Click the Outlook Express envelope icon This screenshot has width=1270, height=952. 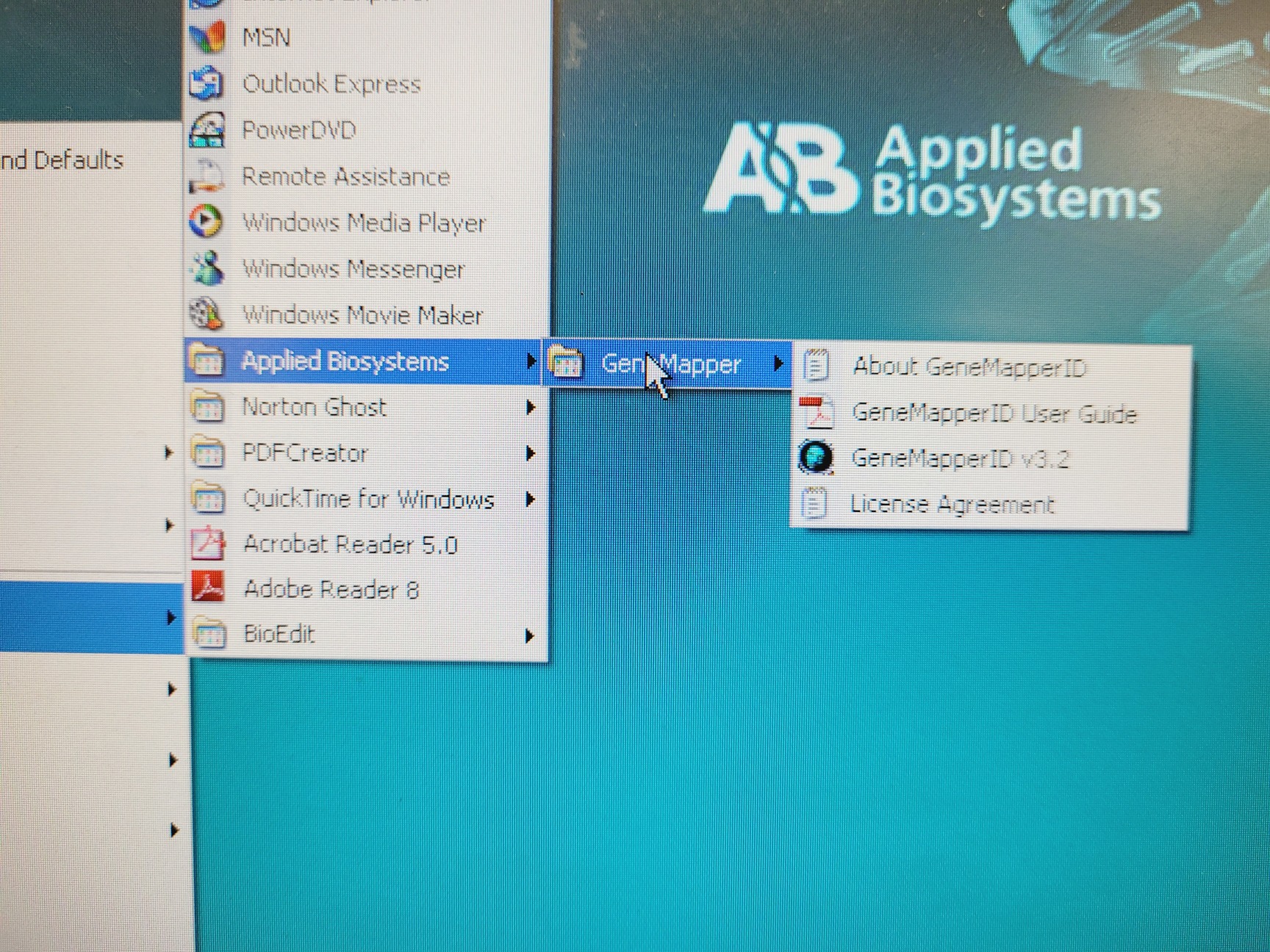pyautogui.click(x=207, y=83)
